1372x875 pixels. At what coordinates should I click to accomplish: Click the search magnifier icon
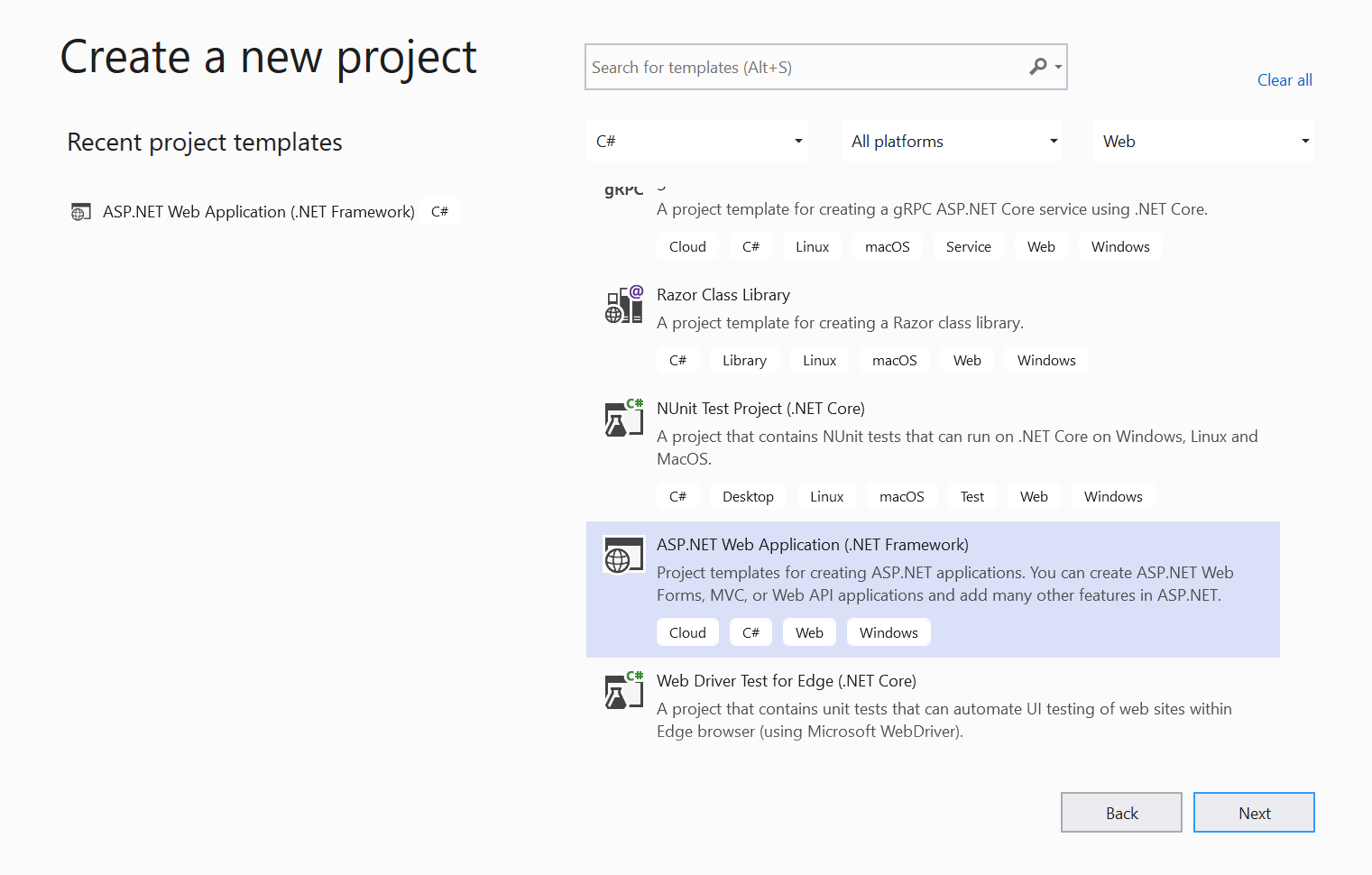[x=1038, y=67]
